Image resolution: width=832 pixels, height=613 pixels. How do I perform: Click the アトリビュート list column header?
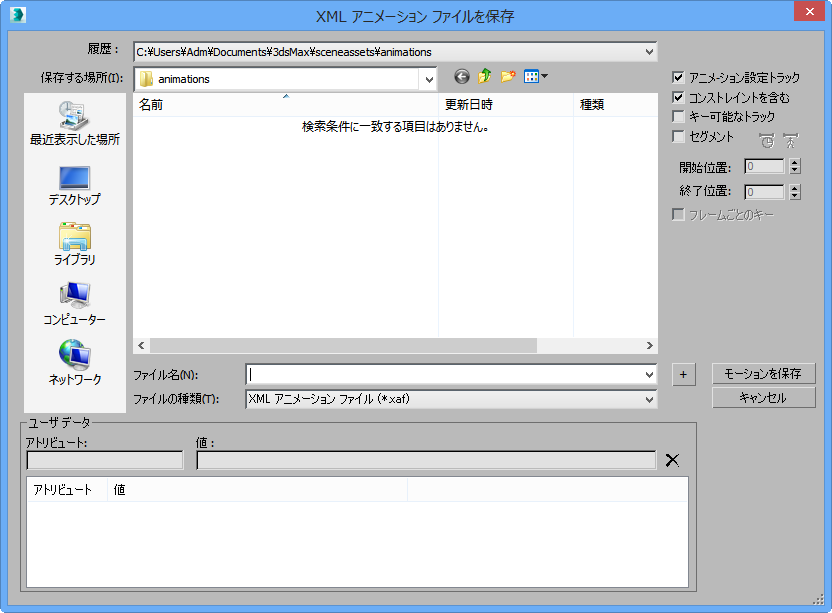(x=67, y=489)
